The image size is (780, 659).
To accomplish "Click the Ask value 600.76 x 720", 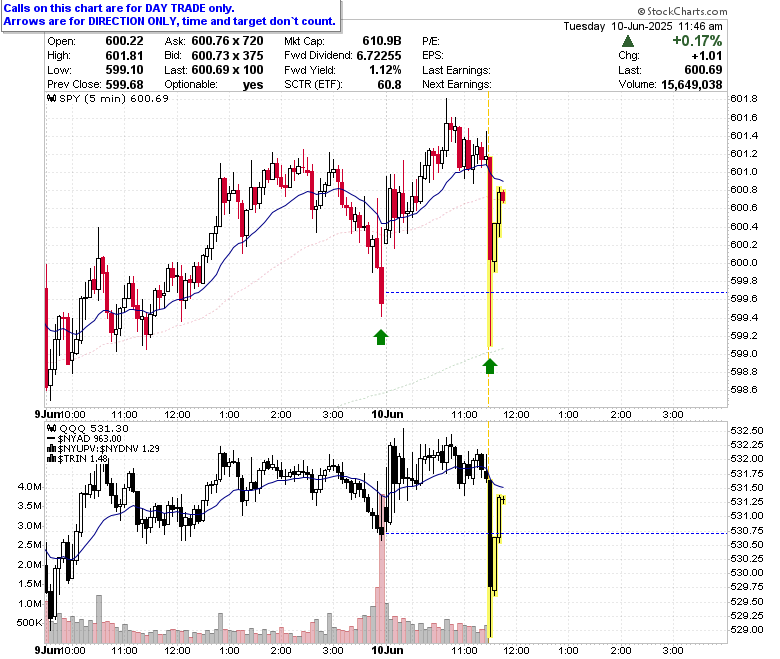I will (x=227, y=41).
